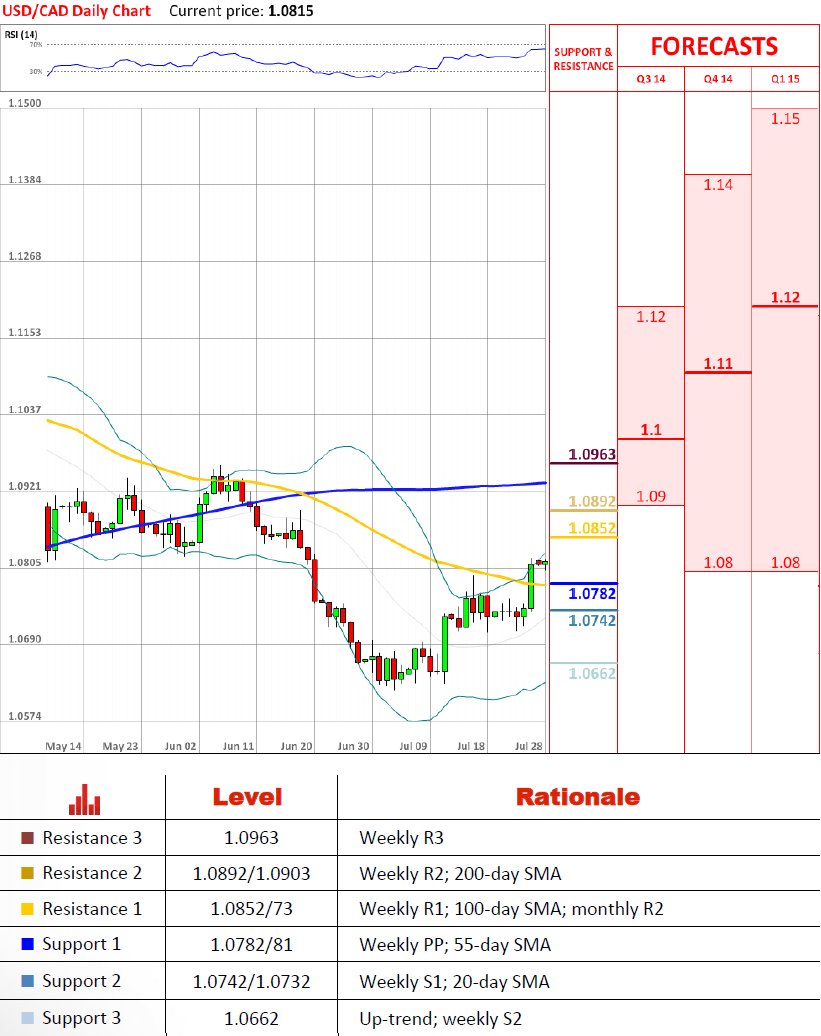The image size is (821, 1036).
Task: Click the Jul 09 date axis label
Action: click(x=413, y=746)
